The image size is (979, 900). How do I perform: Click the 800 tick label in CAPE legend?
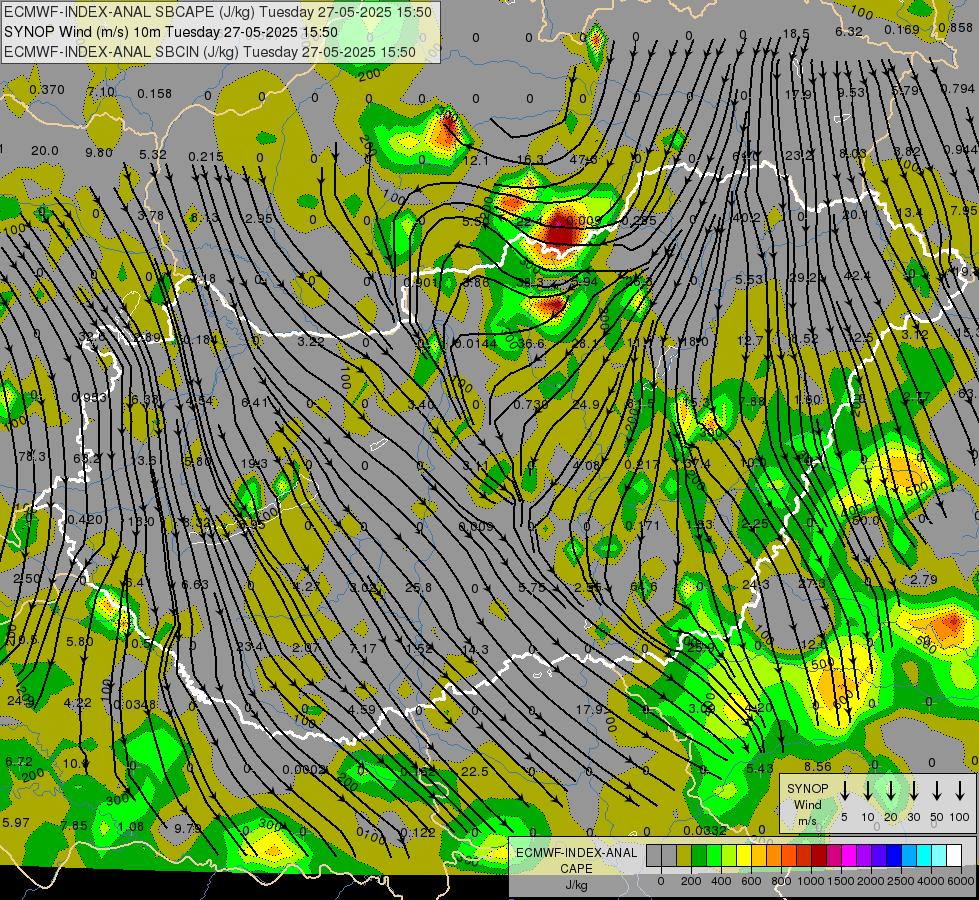(x=781, y=881)
